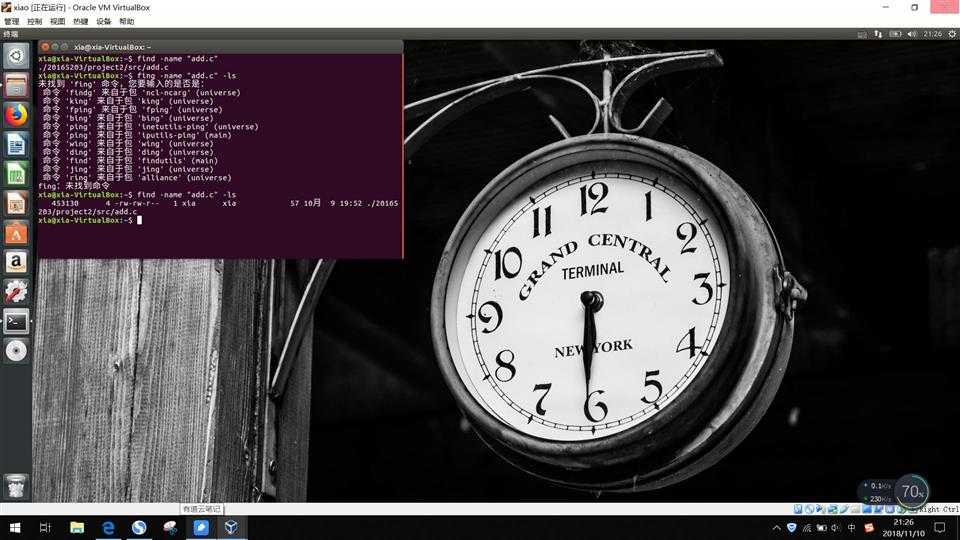Click the Ubuntu network indicator arrows

click(878, 34)
